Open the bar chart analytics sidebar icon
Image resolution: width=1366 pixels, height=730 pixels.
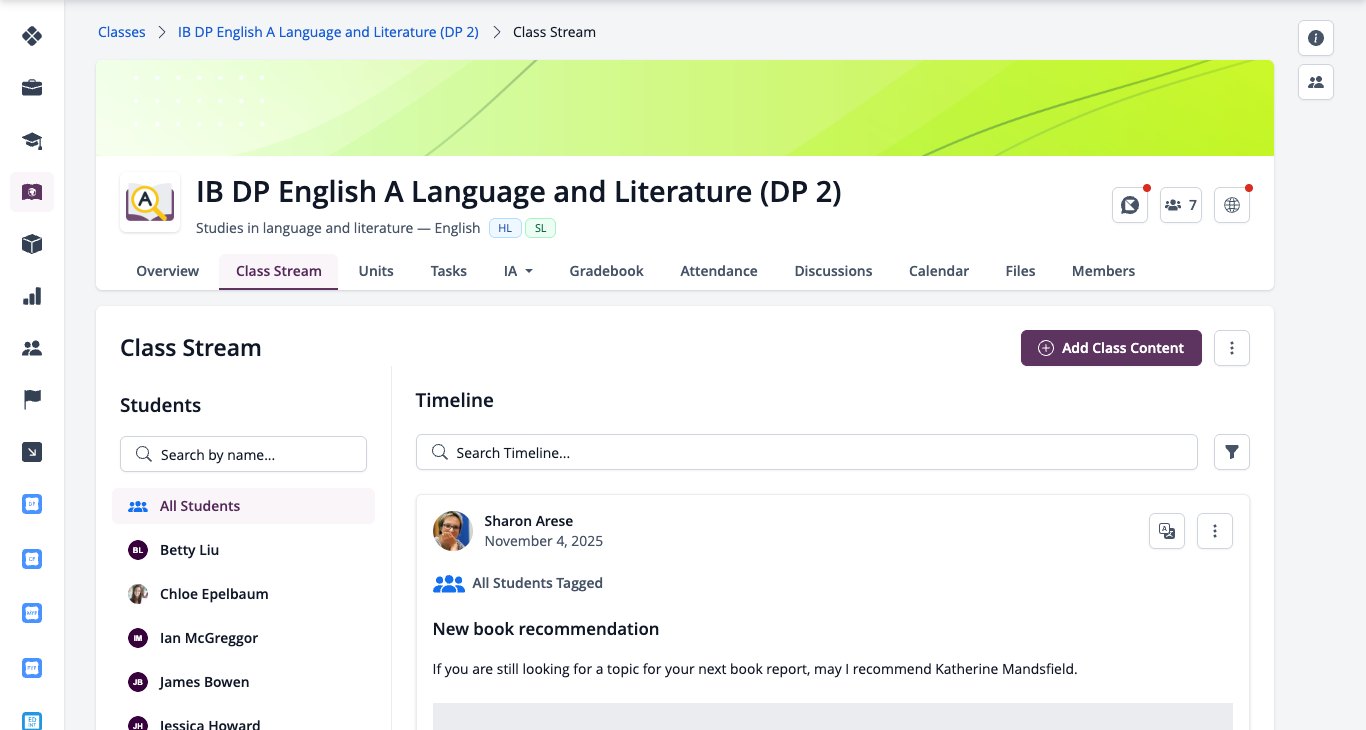[32, 296]
